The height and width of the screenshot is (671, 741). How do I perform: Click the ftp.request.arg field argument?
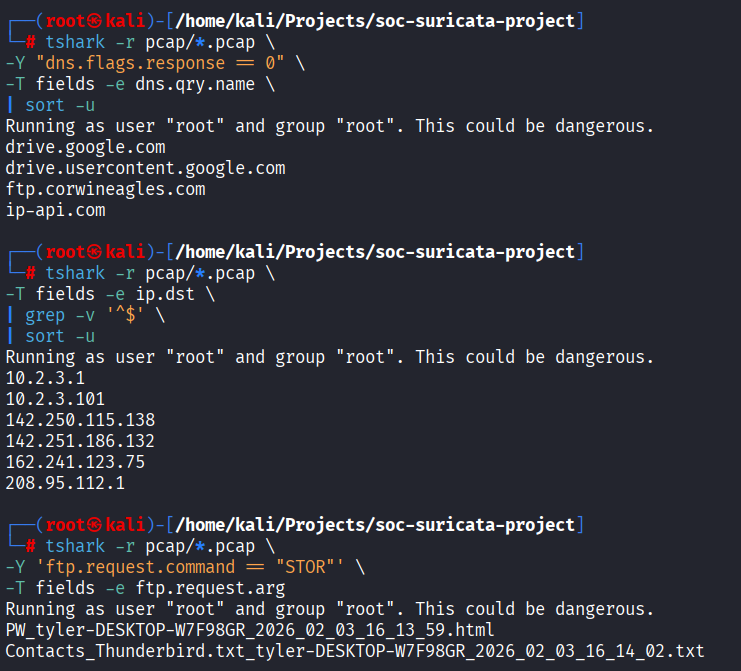click(x=211, y=588)
